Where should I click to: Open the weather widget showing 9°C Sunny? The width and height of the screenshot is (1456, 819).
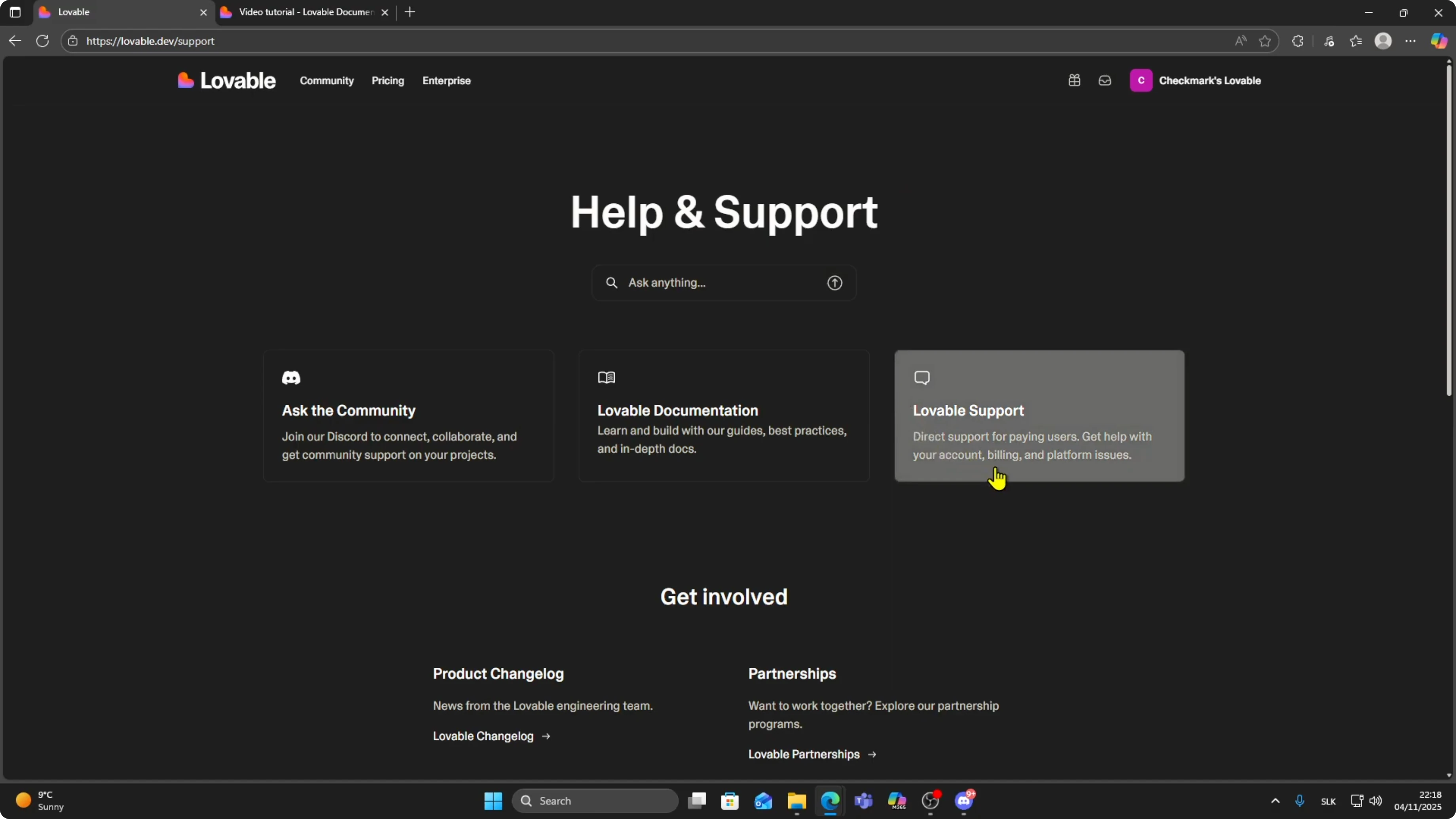(x=40, y=800)
